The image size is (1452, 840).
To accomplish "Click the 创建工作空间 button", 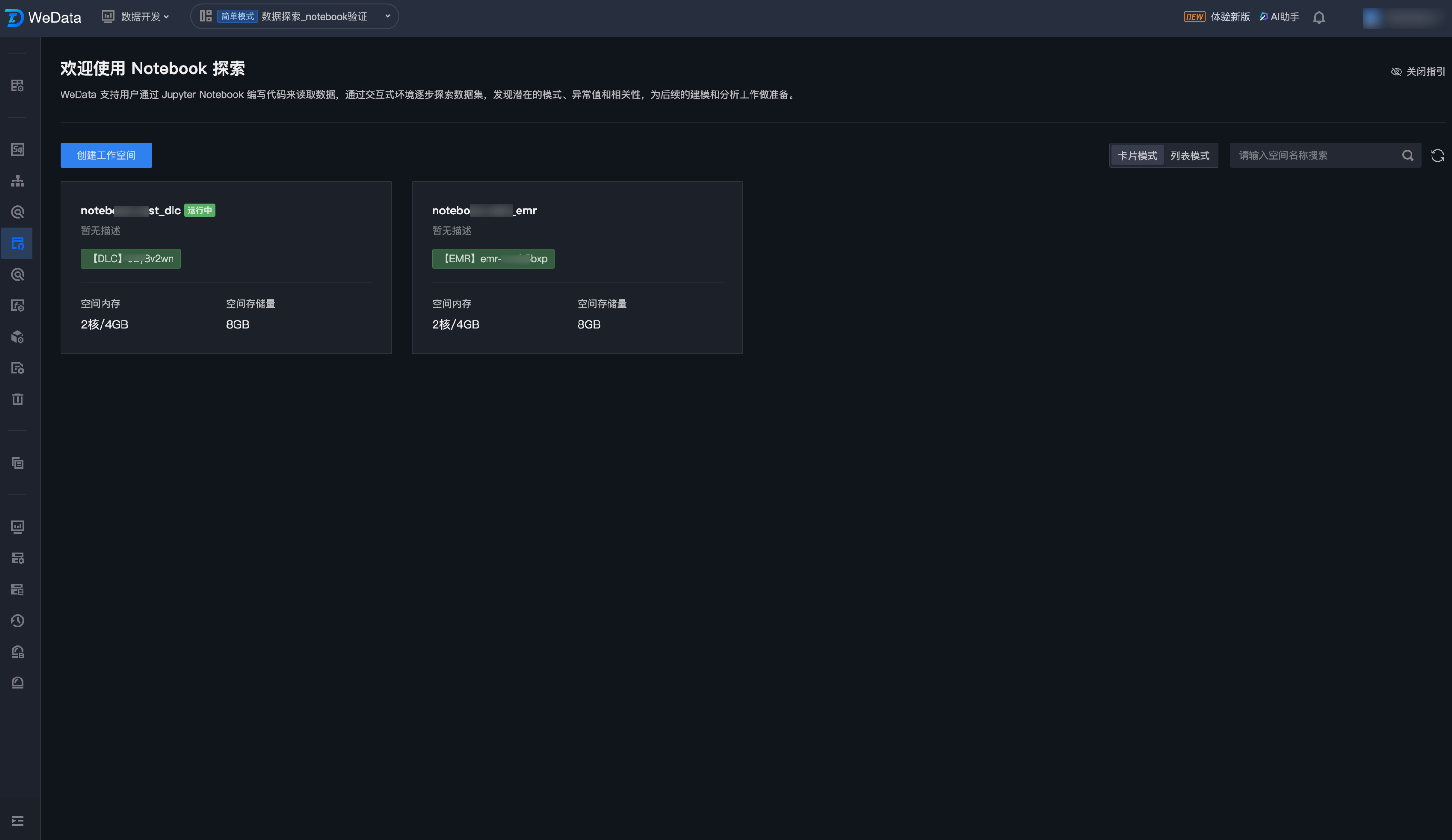I will point(106,155).
